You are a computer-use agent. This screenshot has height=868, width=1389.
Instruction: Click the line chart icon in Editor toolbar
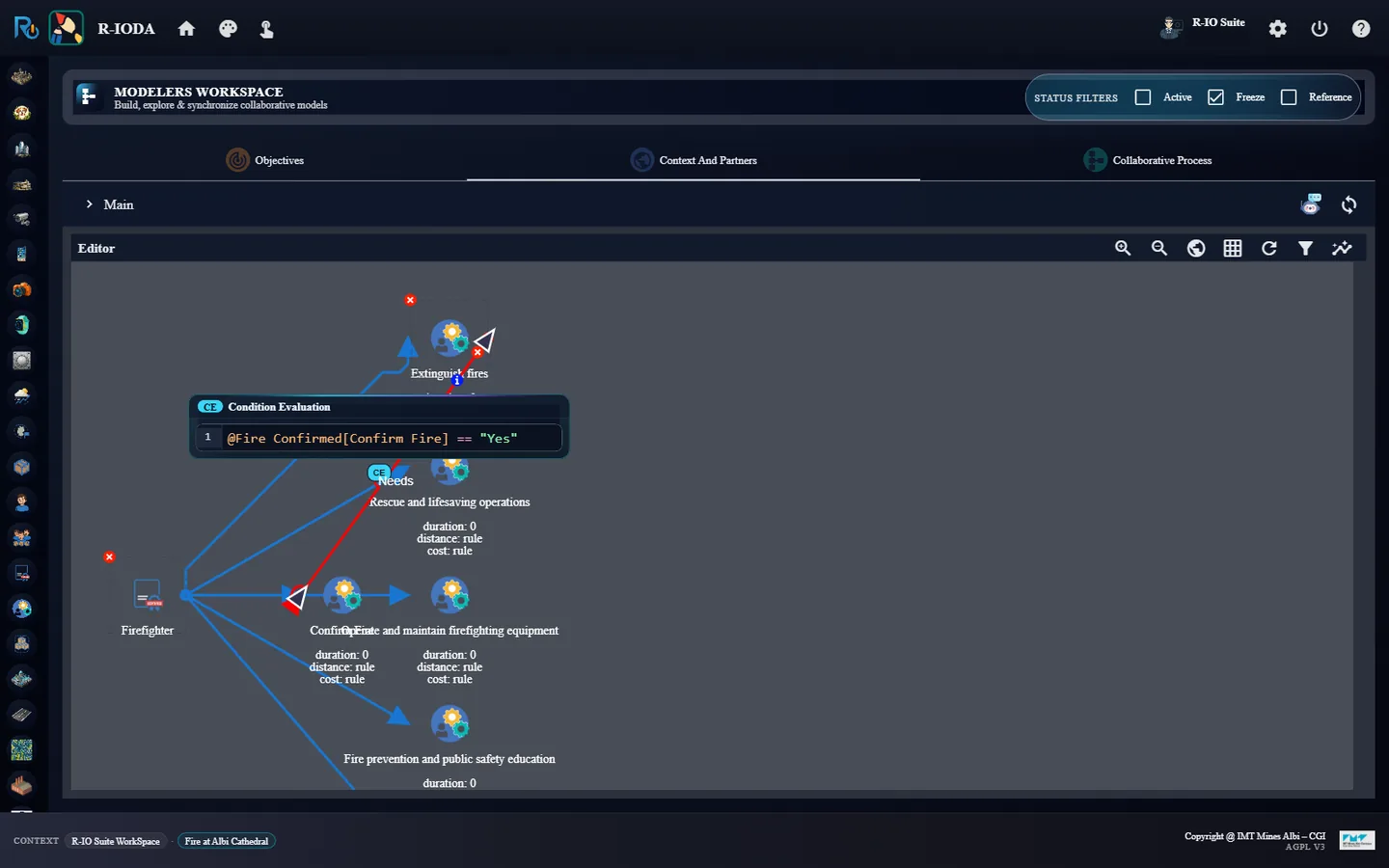1342,248
